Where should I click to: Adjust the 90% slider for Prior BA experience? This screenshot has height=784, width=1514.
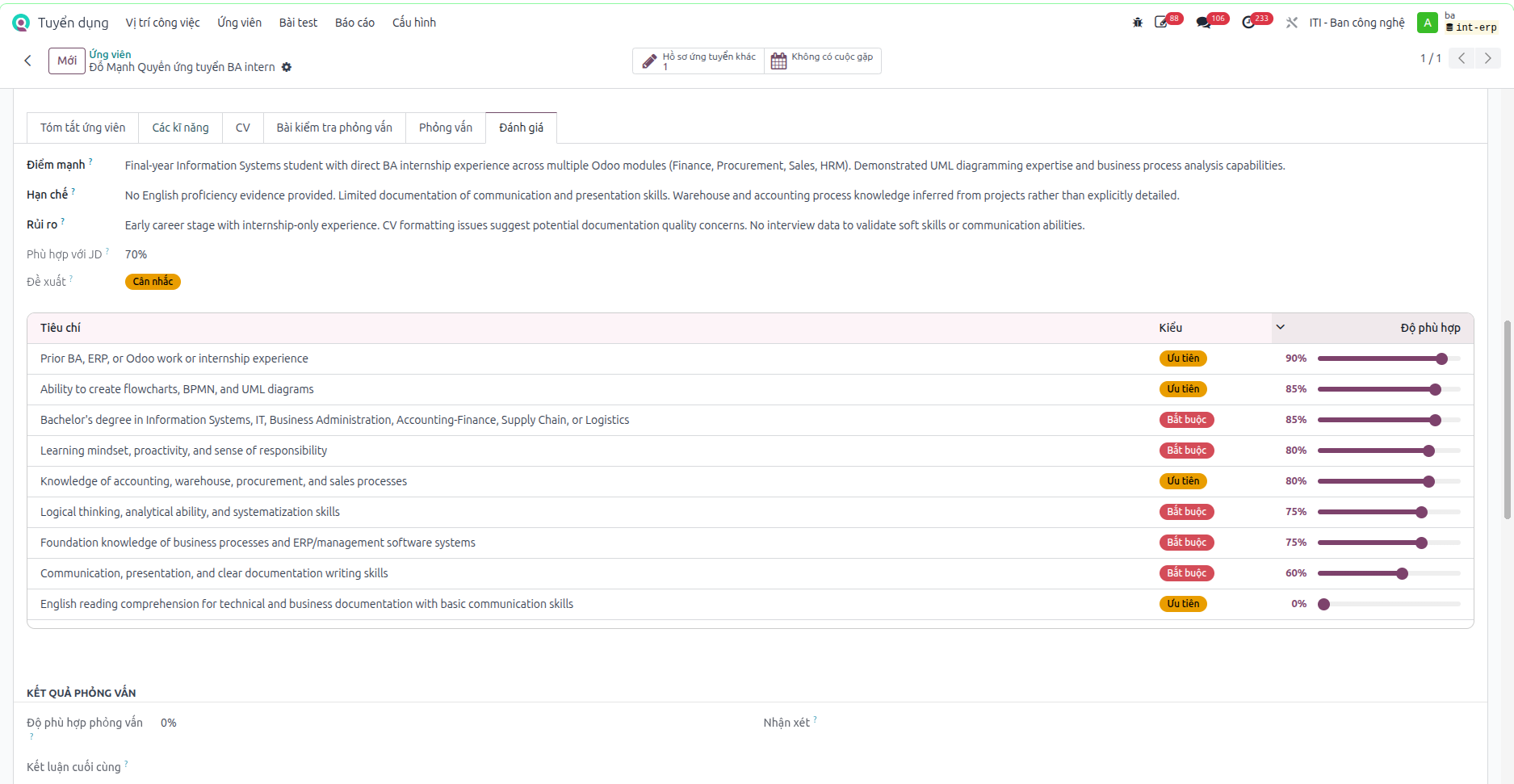click(1389, 358)
